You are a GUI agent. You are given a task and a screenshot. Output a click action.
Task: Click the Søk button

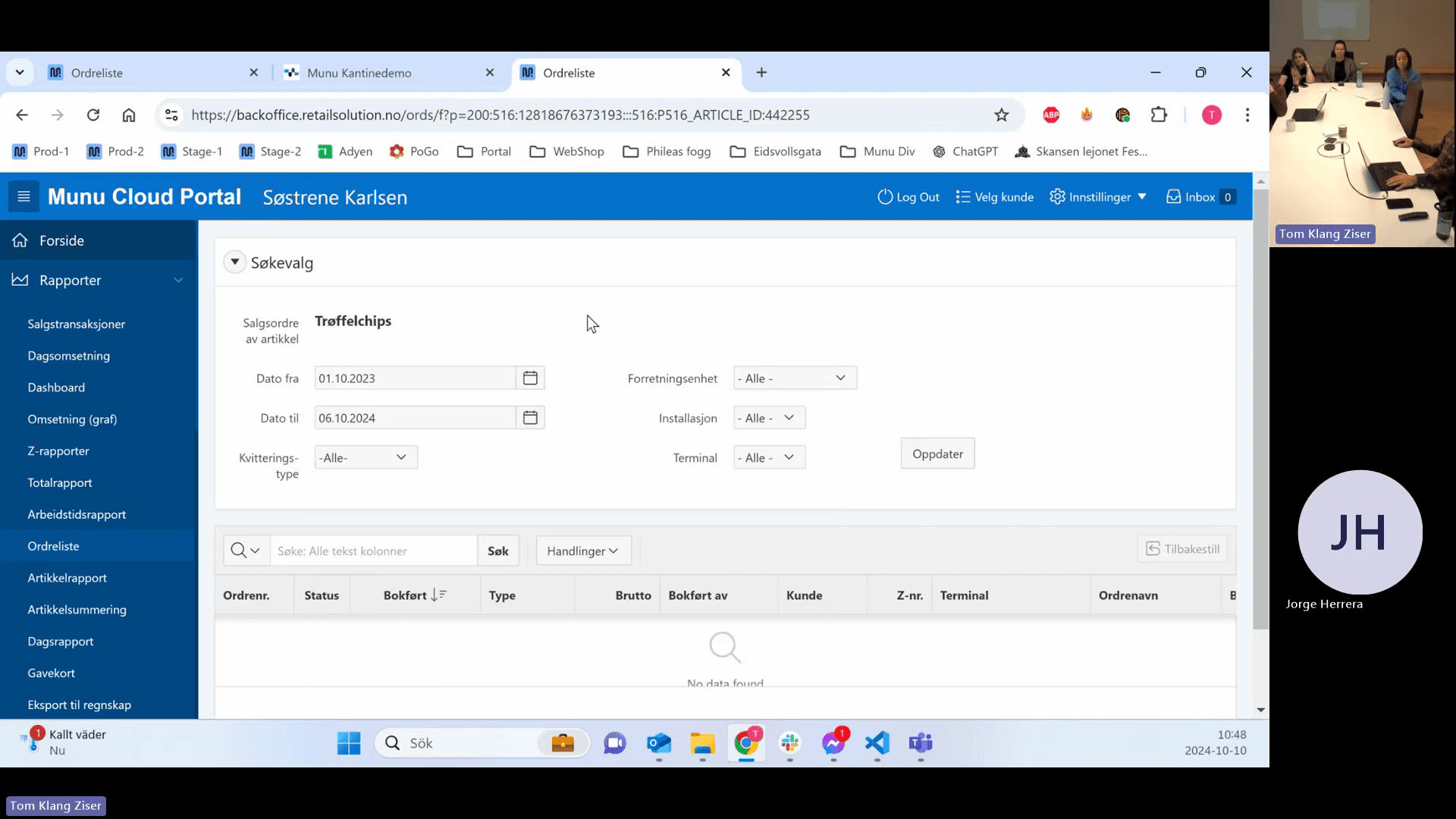click(498, 551)
